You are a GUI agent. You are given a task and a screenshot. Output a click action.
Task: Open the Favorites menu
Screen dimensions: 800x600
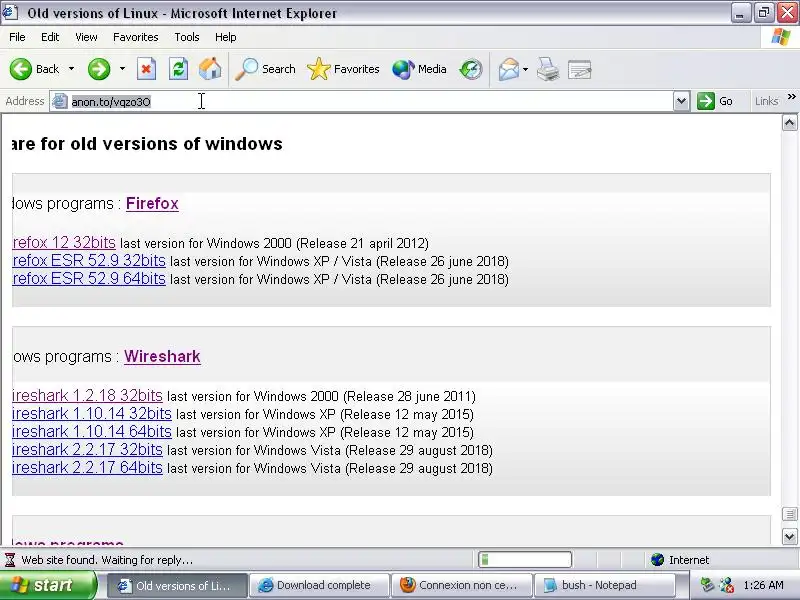tap(136, 37)
